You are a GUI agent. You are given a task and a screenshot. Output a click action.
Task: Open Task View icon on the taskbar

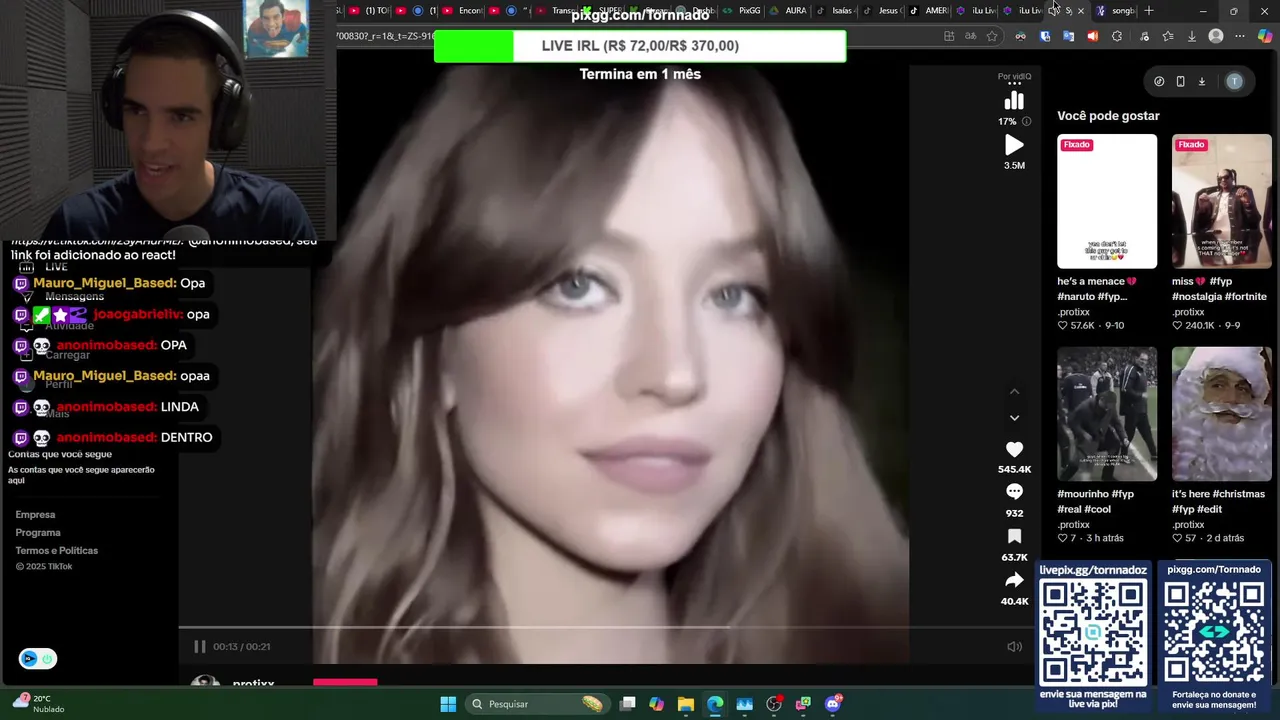(x=627, y=704)
